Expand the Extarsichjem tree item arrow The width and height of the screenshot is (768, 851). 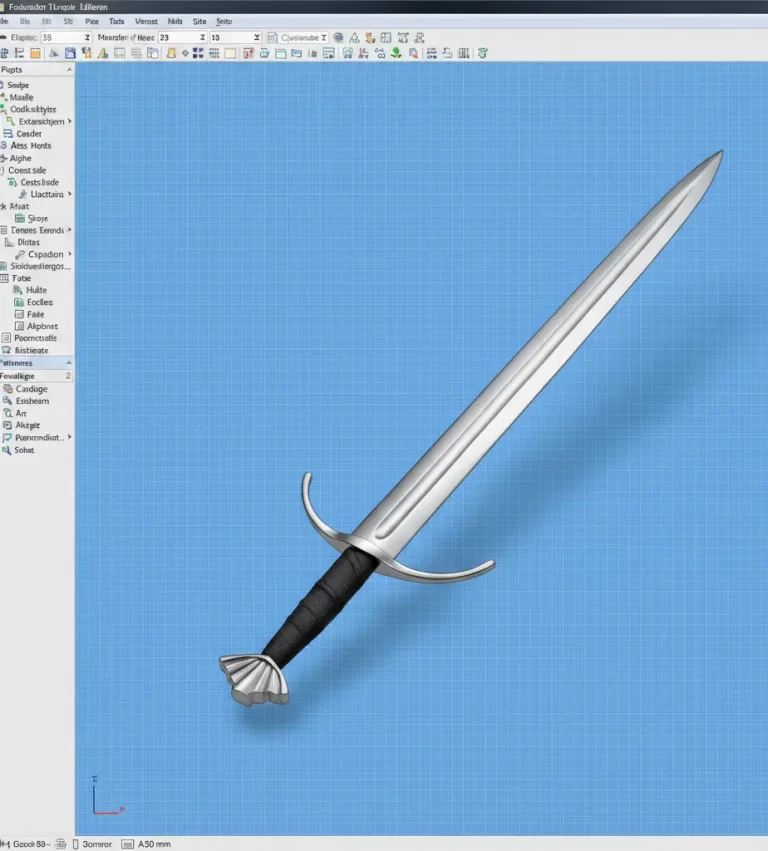pyautogui.click(x=70, y=122)
